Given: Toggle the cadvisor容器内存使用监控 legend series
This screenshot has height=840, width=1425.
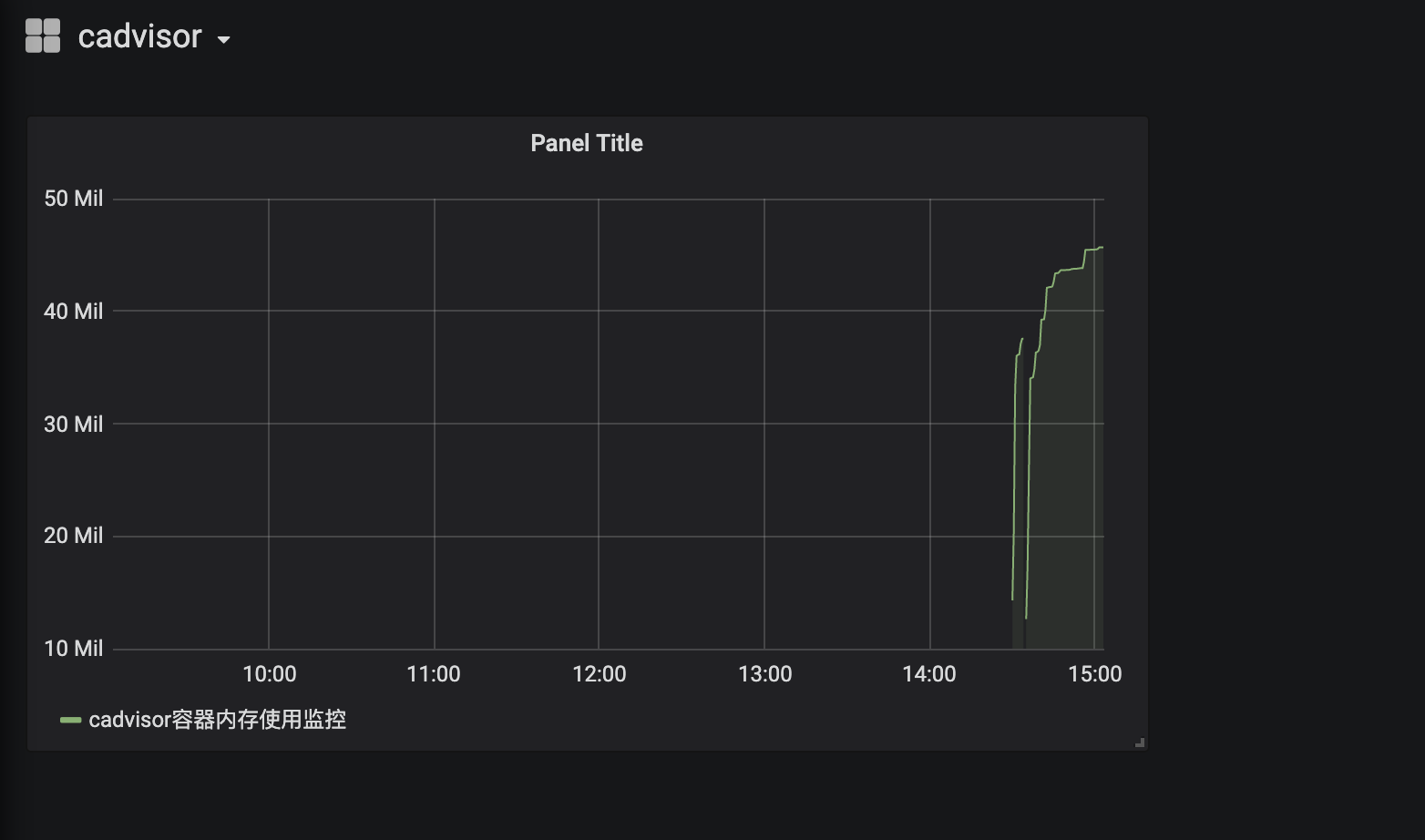Looking at the screenshot, I should [x=217, y=720].
